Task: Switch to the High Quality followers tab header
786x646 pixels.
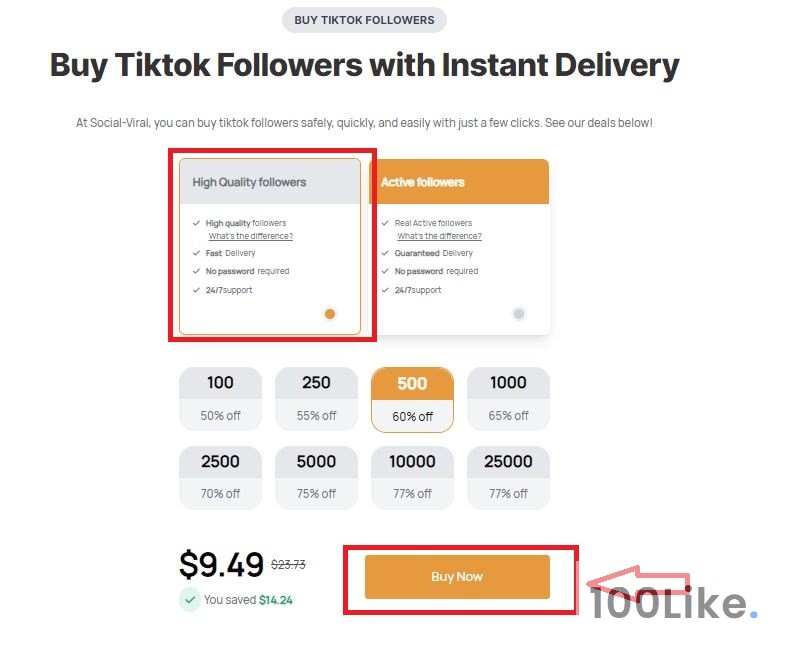Action: 269,182
